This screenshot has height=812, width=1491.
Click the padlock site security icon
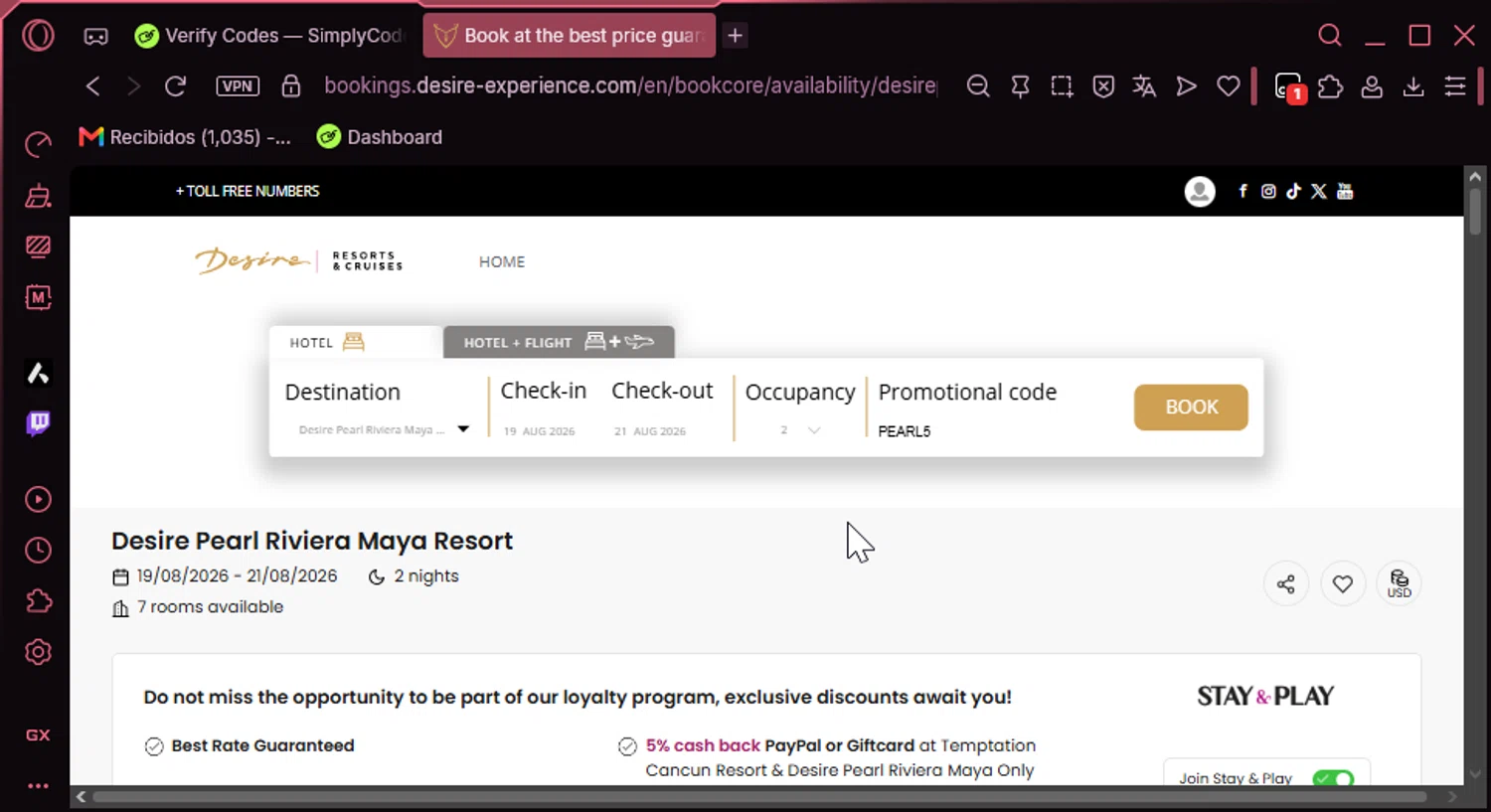pos(291,86)
